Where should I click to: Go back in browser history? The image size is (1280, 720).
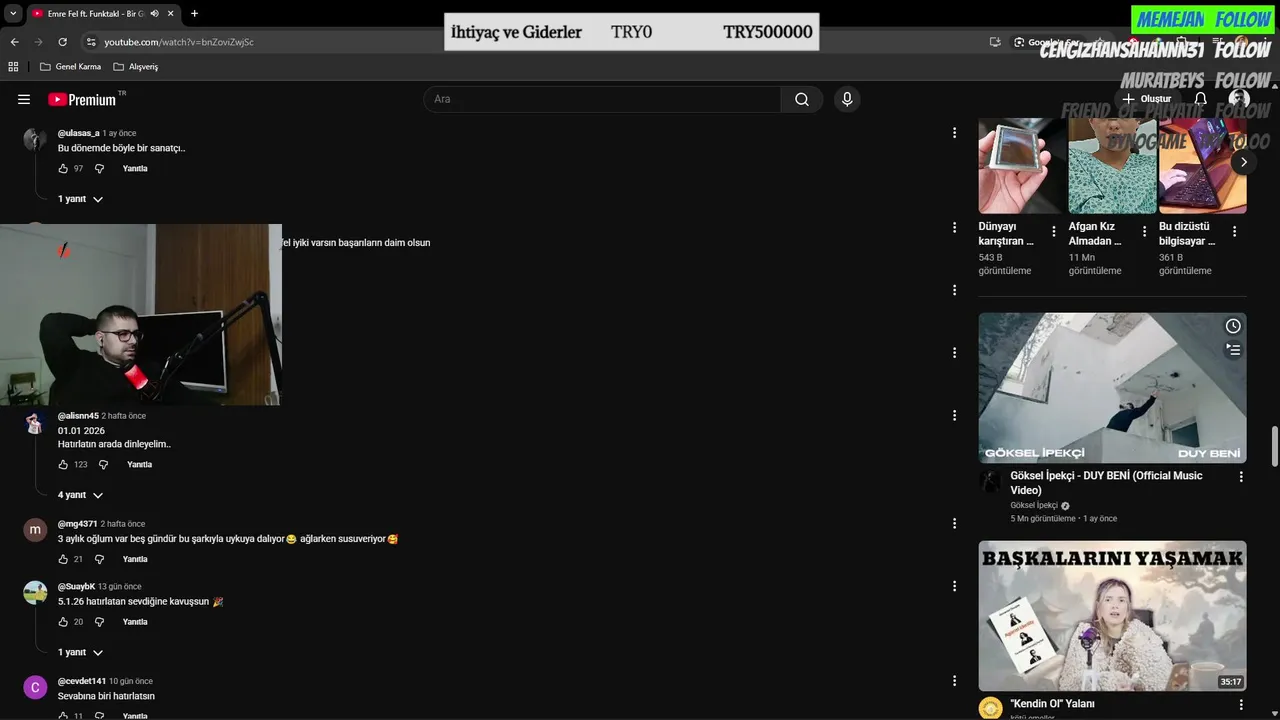tap(14, 42)
